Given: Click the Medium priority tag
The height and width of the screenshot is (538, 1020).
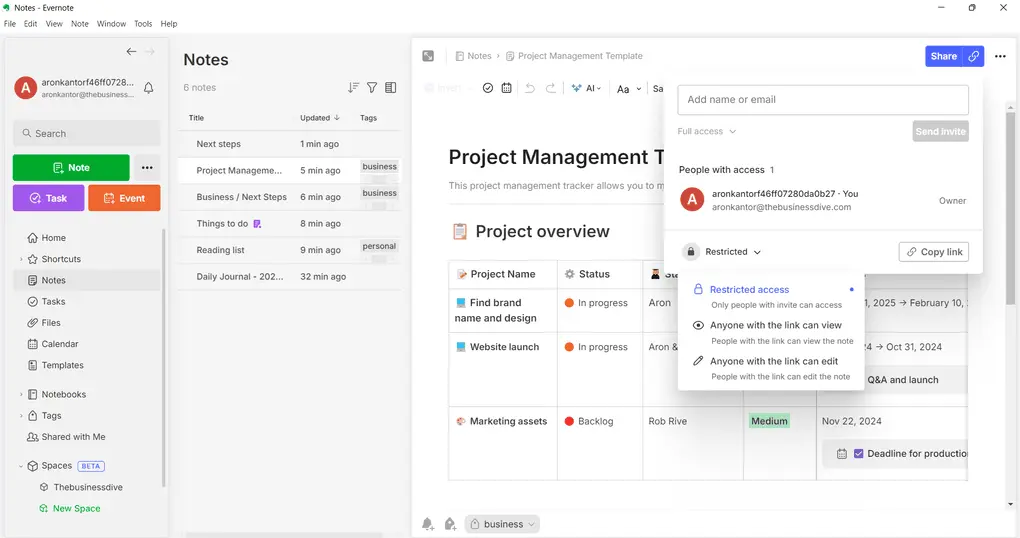Looking at the screenshot, I should (x=769, y=421).
